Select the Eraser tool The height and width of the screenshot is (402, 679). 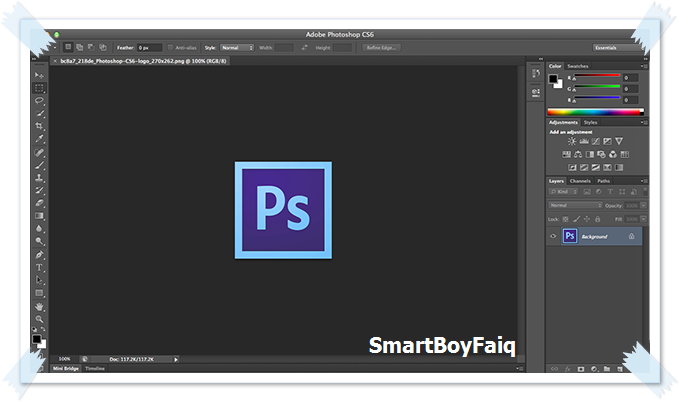click(x=39, y=203)
